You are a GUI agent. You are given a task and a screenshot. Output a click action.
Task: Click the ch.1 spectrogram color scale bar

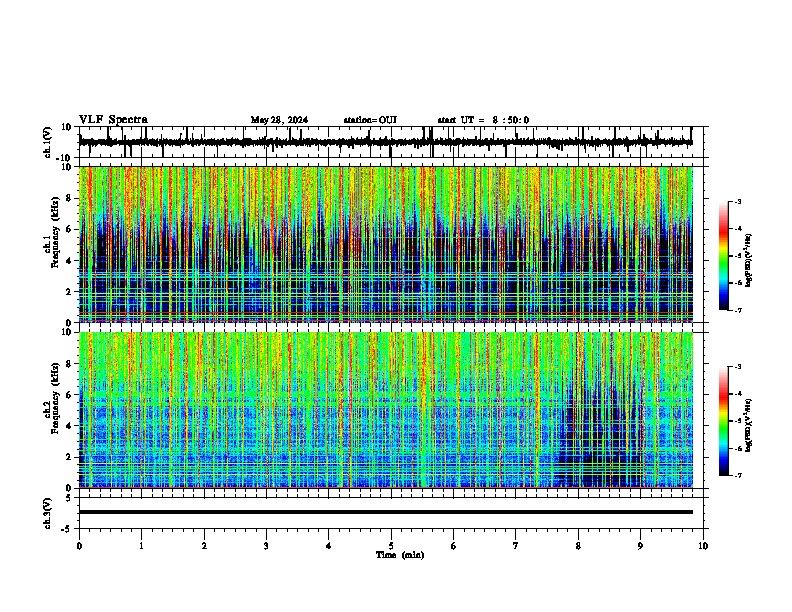(724, 256)
